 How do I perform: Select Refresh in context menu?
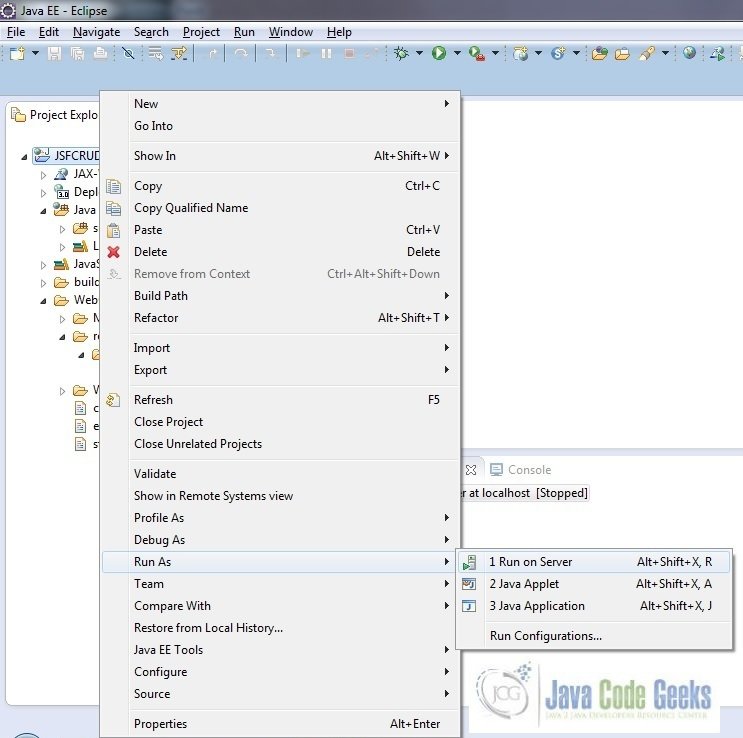281,400
